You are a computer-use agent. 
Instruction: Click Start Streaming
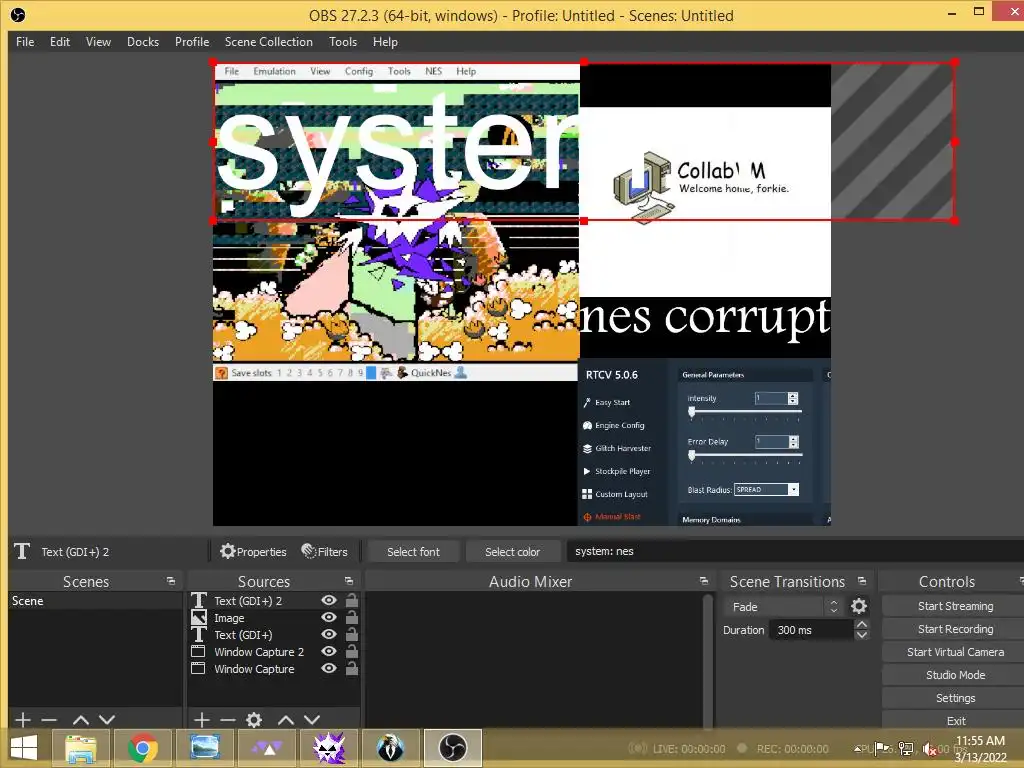click(955, 606)
